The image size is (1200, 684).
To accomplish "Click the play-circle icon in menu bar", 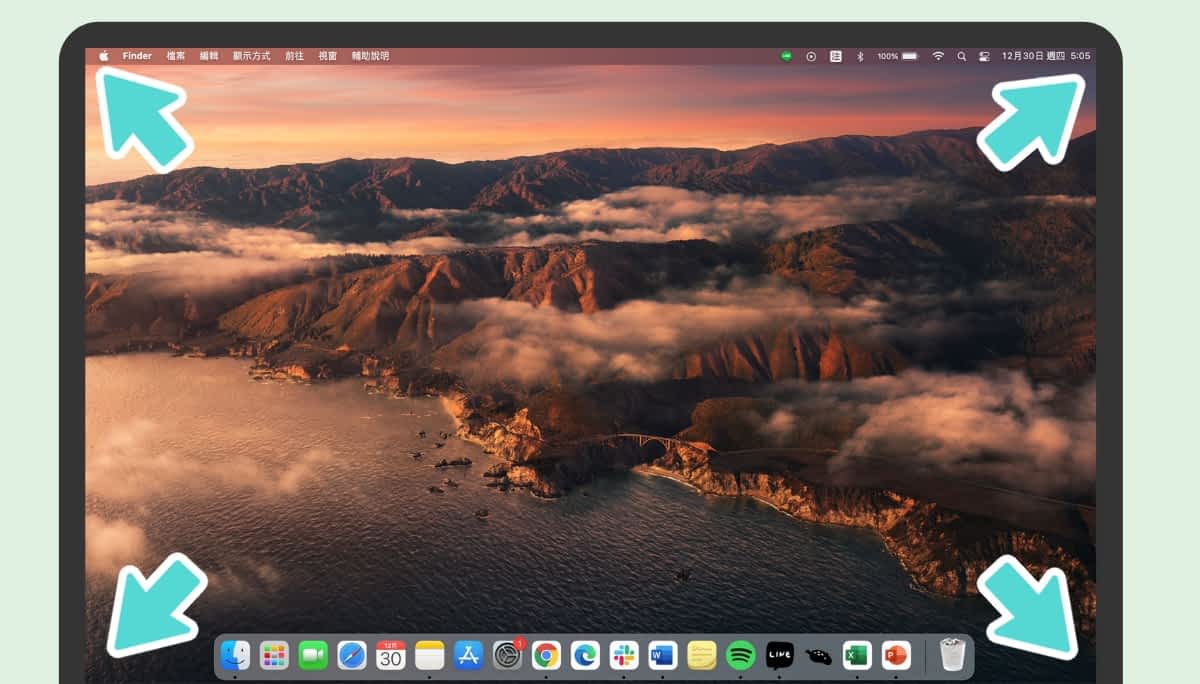I will click(x=811, y=56).
